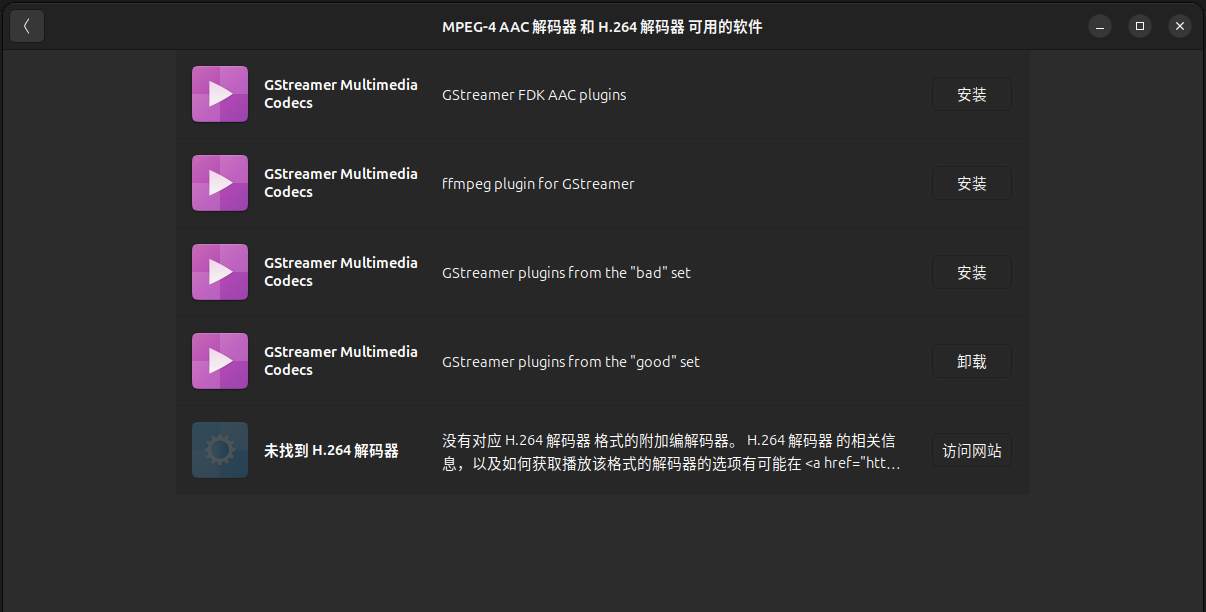Select the text 'GStreamer plugins from the "good" set'

coord(571,362)
